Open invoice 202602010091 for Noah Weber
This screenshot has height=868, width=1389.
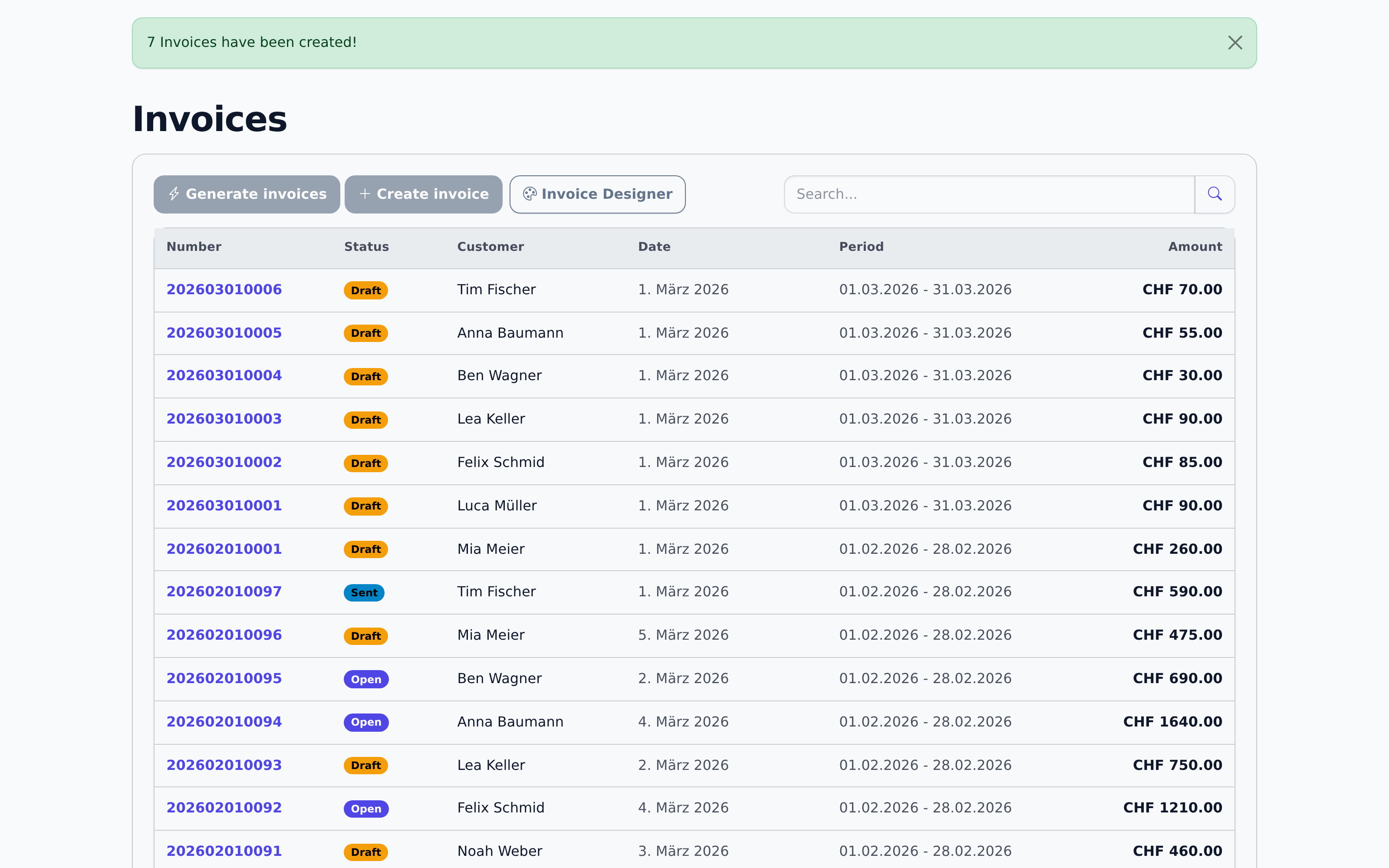(x=224, y=851)
